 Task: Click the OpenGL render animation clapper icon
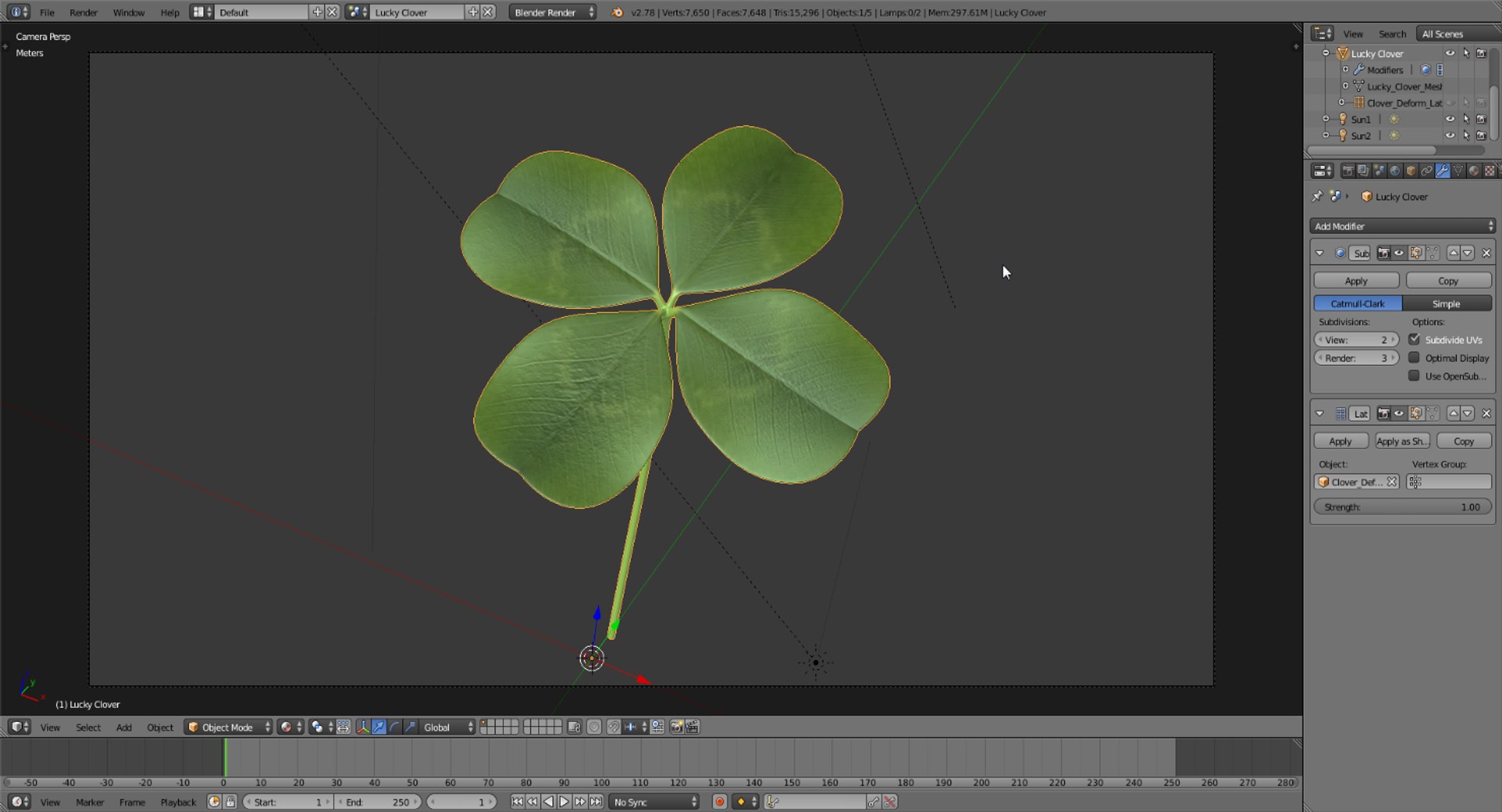pos(692,728)
